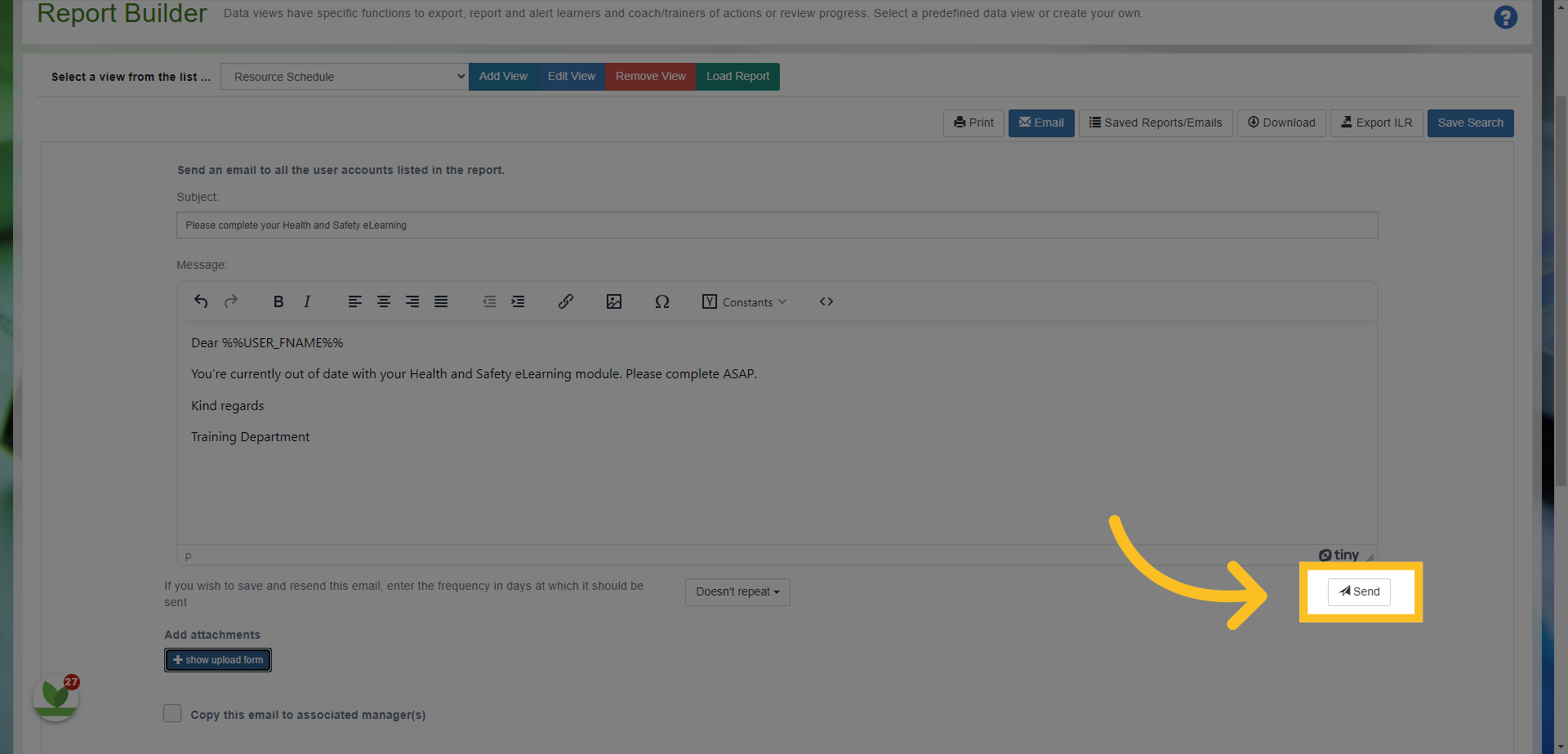
Task: Click the Email button
Action: click(x=1041, y=123)
